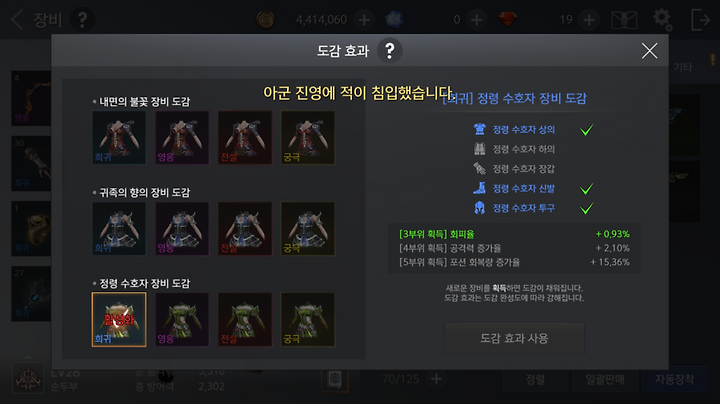Viewport: 720px width, 404px height.
Task: Toggle the 정령 수호자 신발 checkmark
Action: point(586,189)
